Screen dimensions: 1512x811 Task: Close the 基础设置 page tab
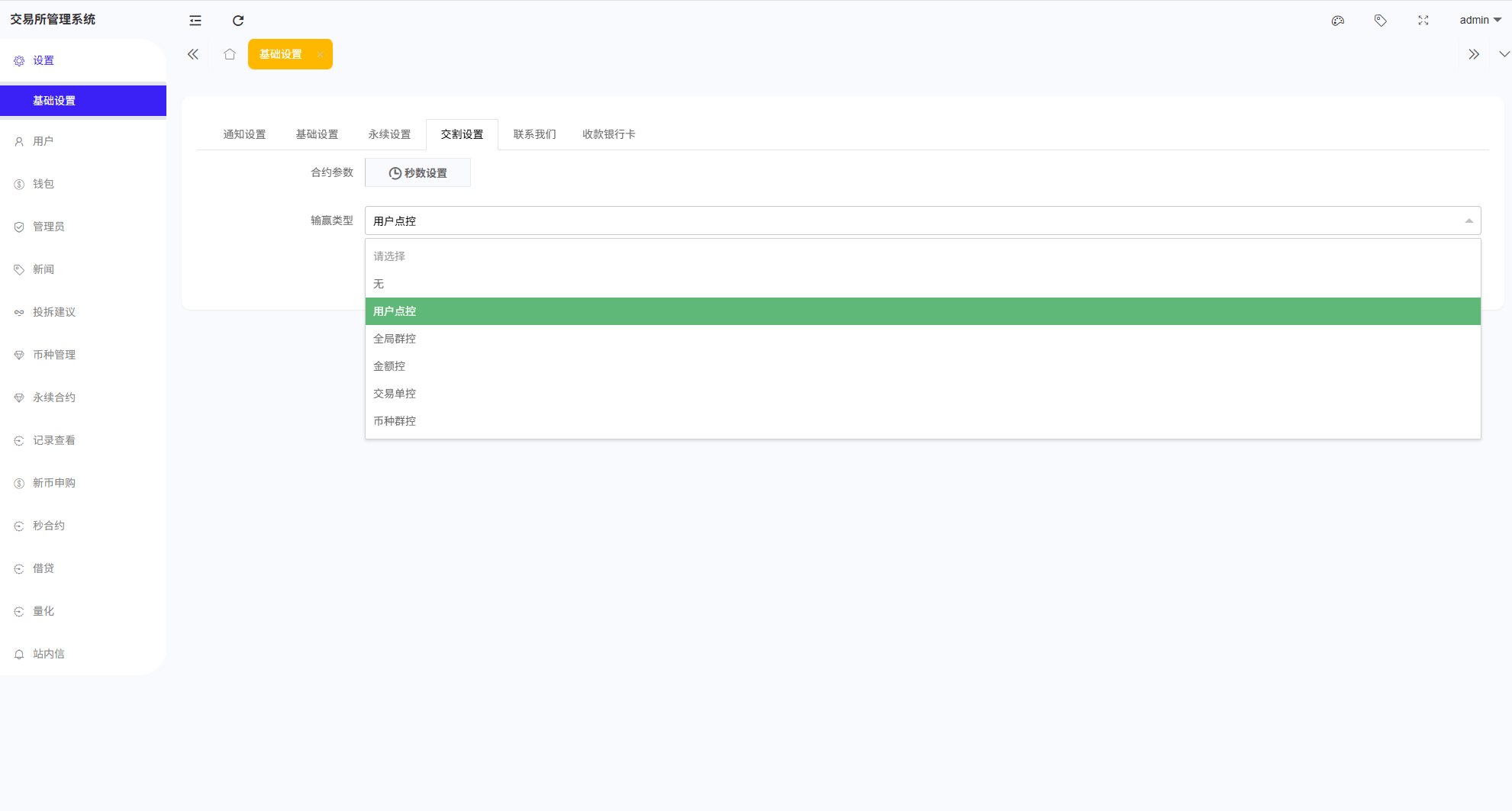[320, 55]
